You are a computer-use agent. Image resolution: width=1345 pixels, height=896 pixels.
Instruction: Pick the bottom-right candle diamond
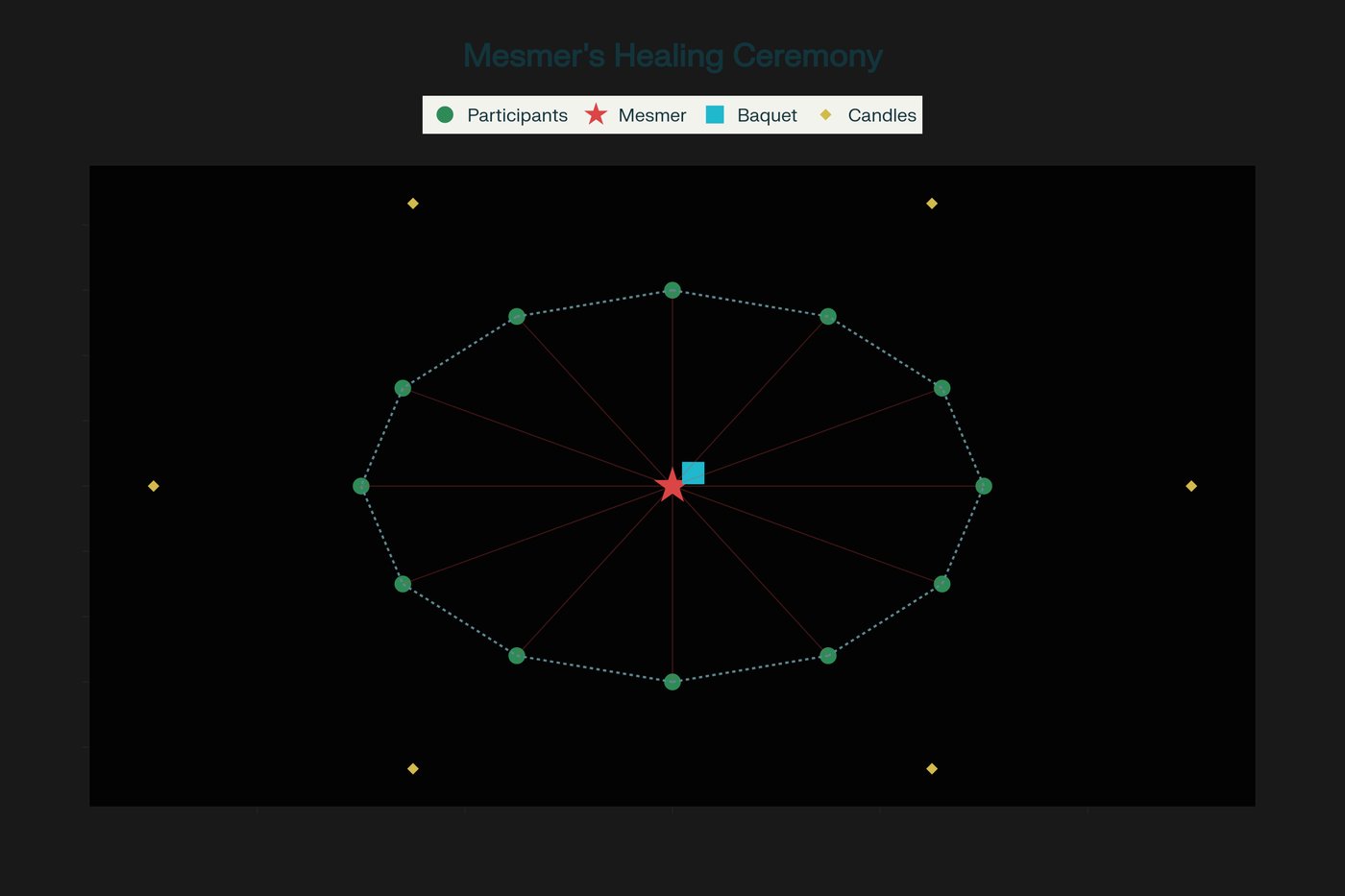[x=932, y=768]
